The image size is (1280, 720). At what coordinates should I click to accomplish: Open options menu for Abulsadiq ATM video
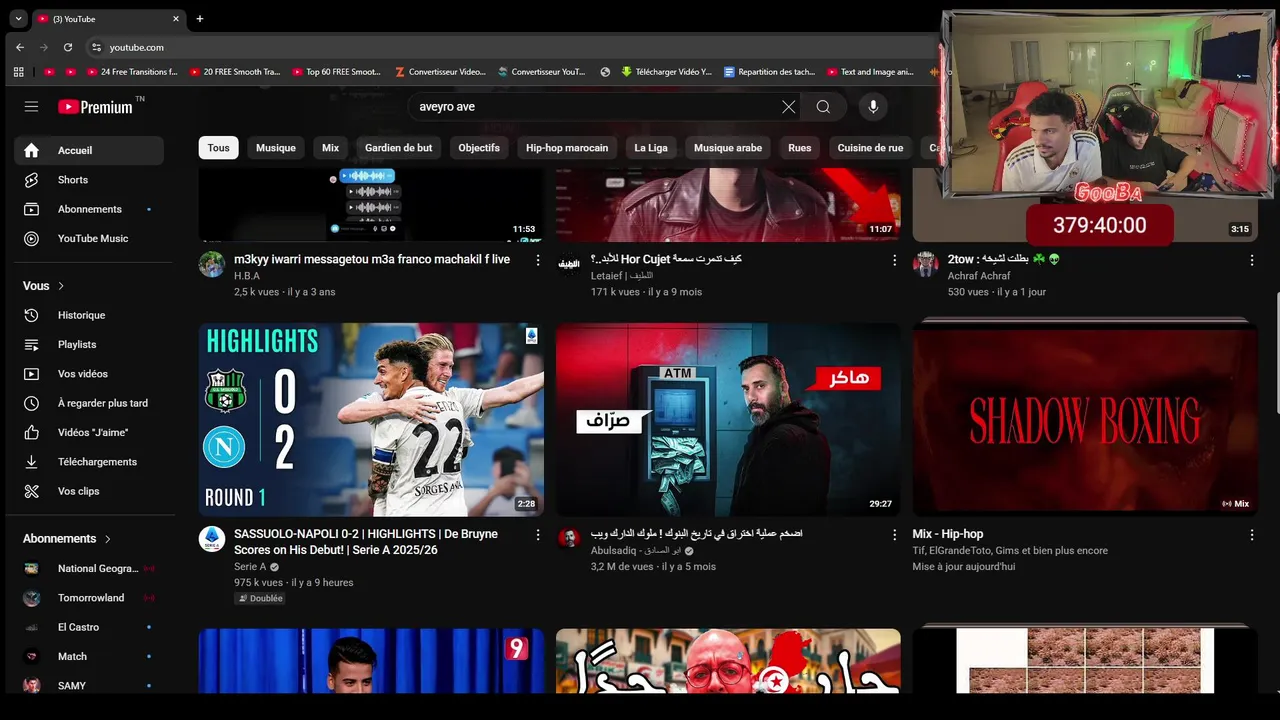point(895,535)
